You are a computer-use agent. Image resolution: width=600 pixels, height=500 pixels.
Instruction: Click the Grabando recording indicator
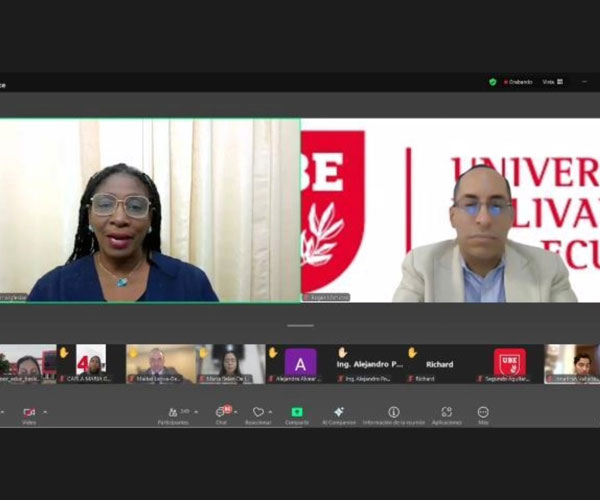[518, 82]
